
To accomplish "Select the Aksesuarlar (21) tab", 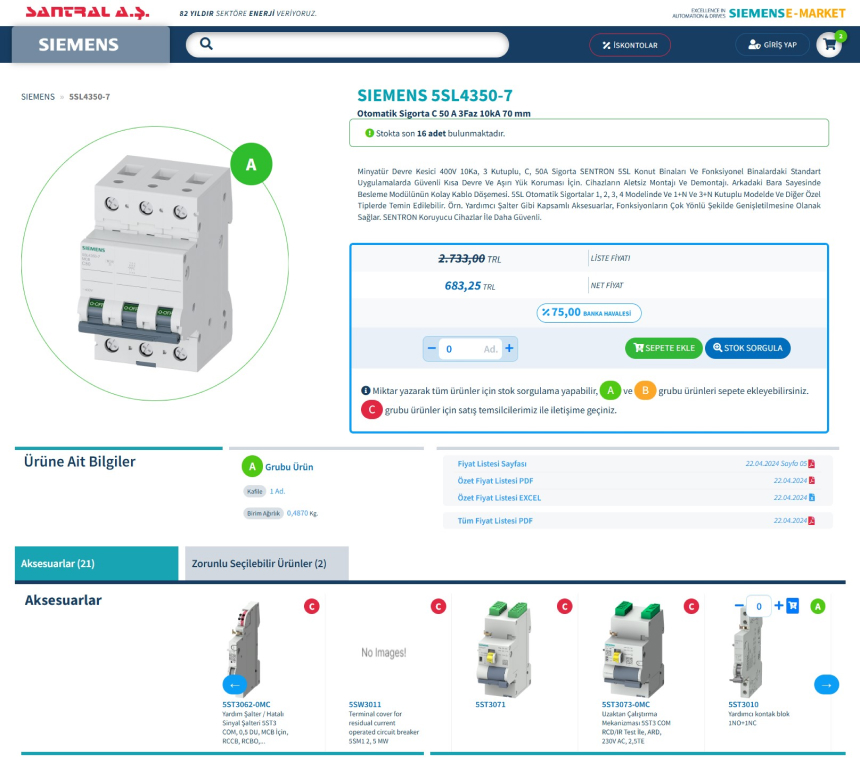I will (x=97, y=564).
